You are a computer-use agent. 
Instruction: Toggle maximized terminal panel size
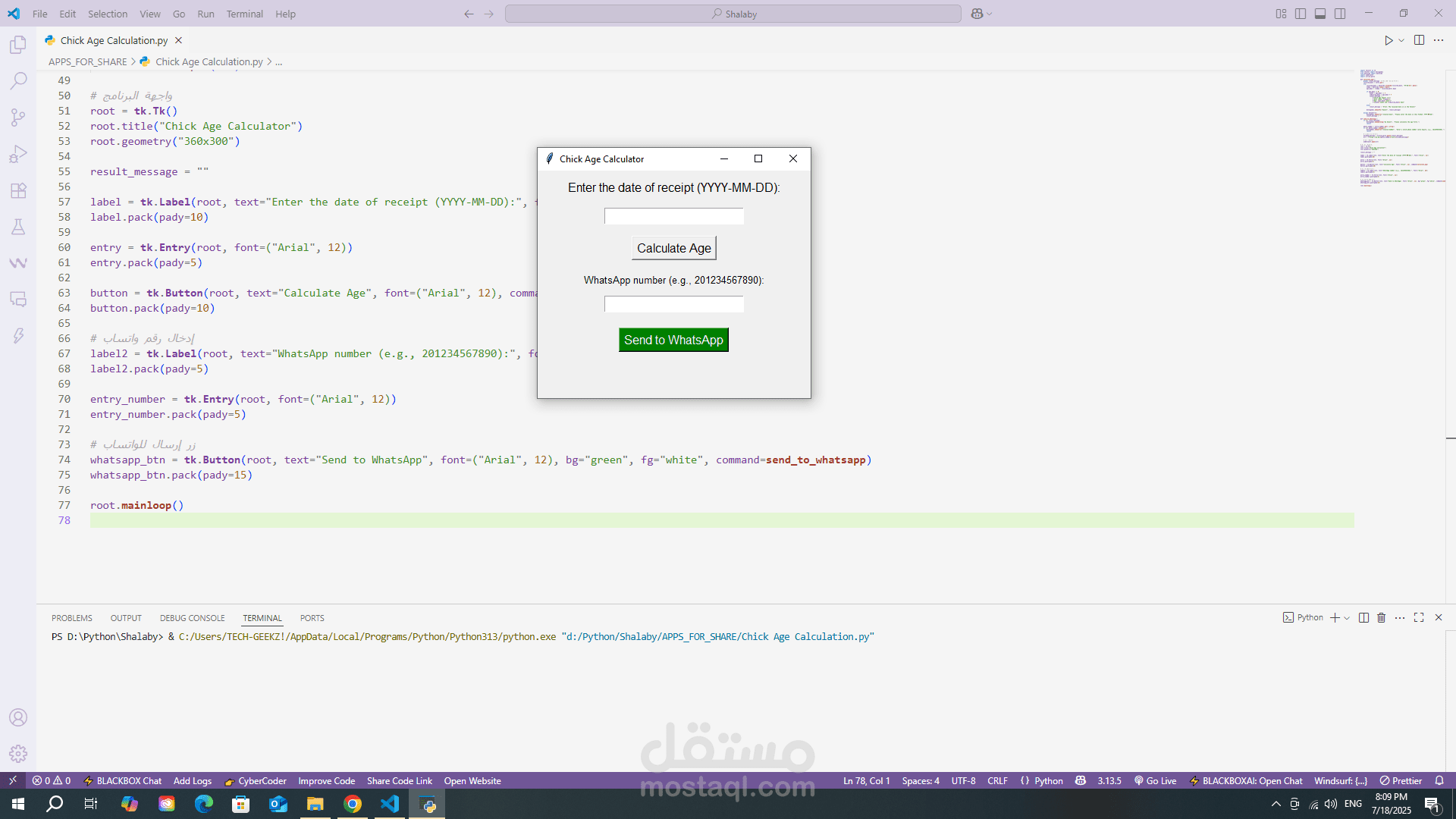click(x=1419, y=618)
